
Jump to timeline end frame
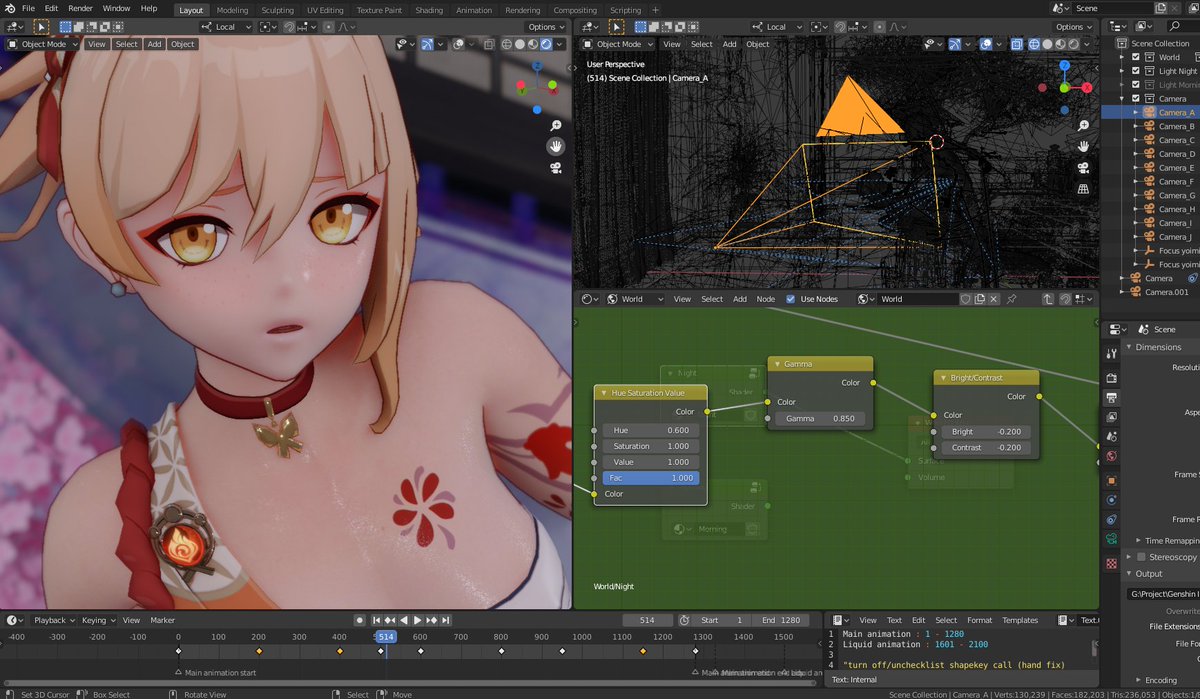[x=444, y=620]
